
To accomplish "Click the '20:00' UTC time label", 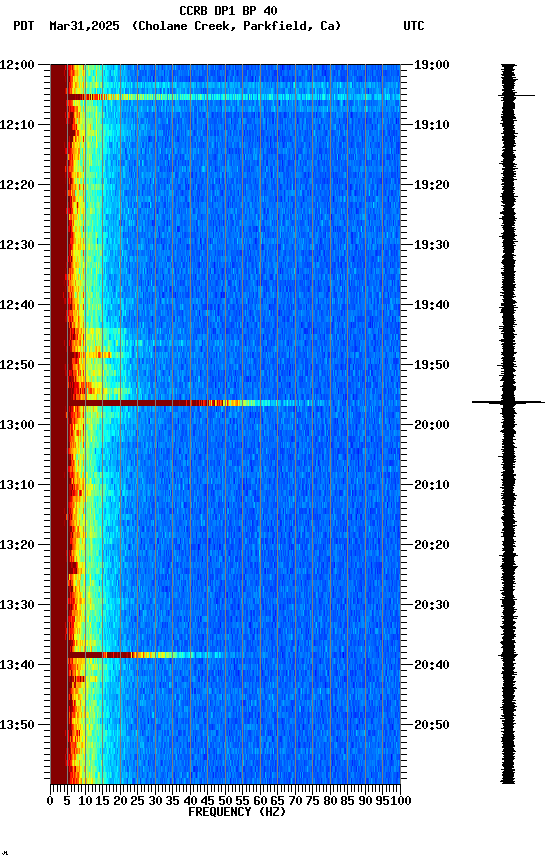I will tap(432, 425).
